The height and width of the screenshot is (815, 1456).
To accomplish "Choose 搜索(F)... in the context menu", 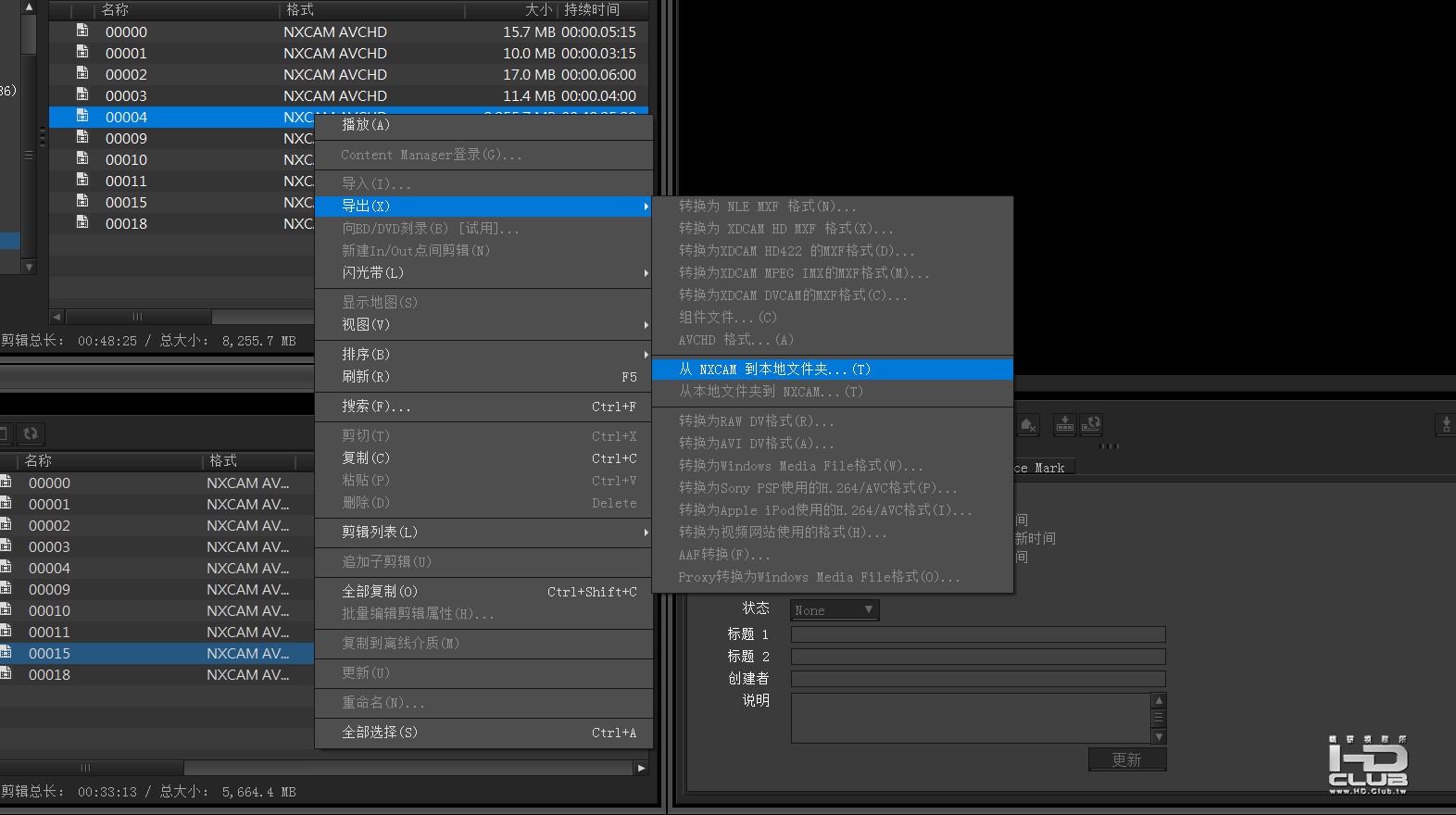I will click(483, 407).
